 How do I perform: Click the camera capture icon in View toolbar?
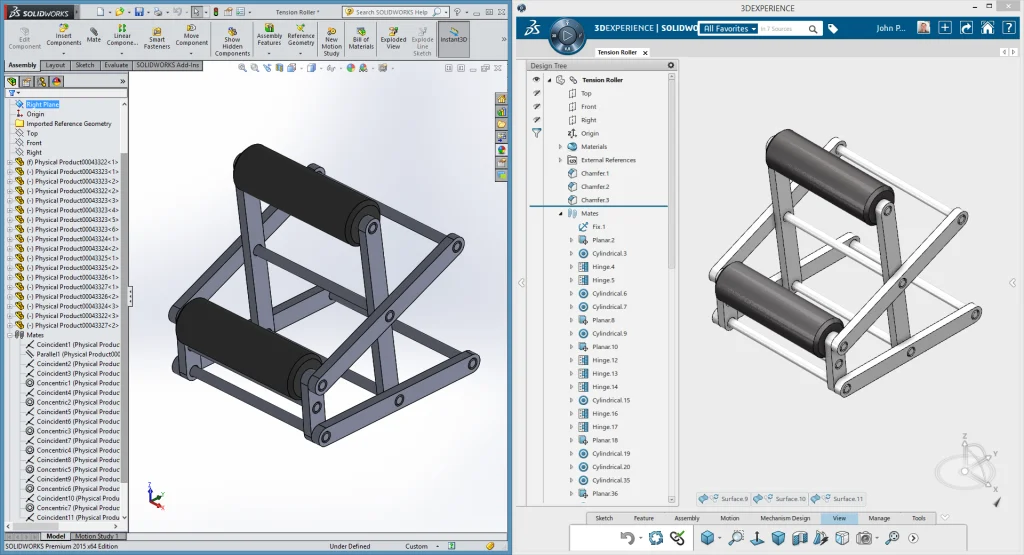coord(864,538)
